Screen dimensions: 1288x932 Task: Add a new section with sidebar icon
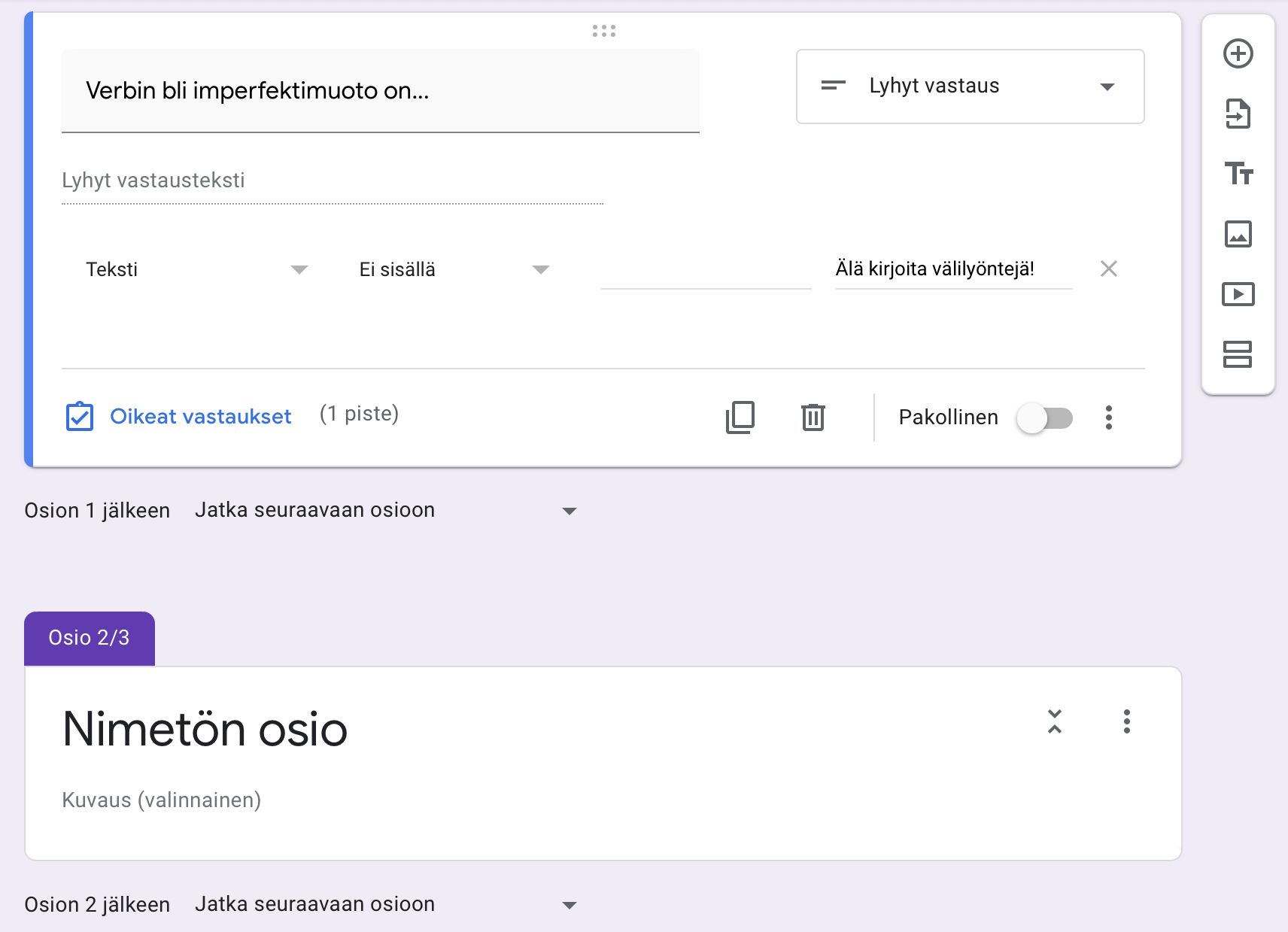pyautogui.click(x=1238, y=354)
